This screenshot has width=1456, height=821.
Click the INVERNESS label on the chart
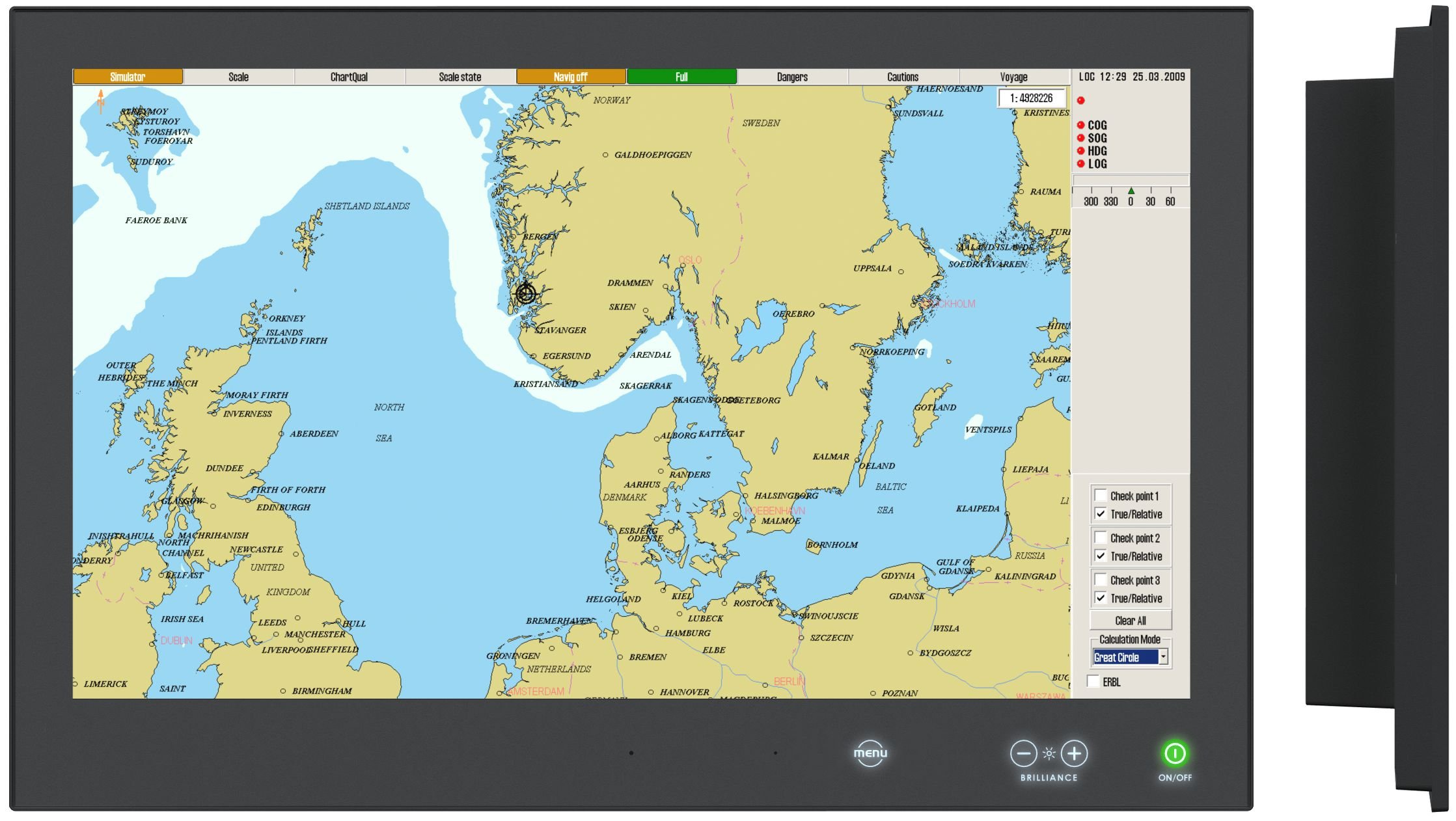point(247,414)
